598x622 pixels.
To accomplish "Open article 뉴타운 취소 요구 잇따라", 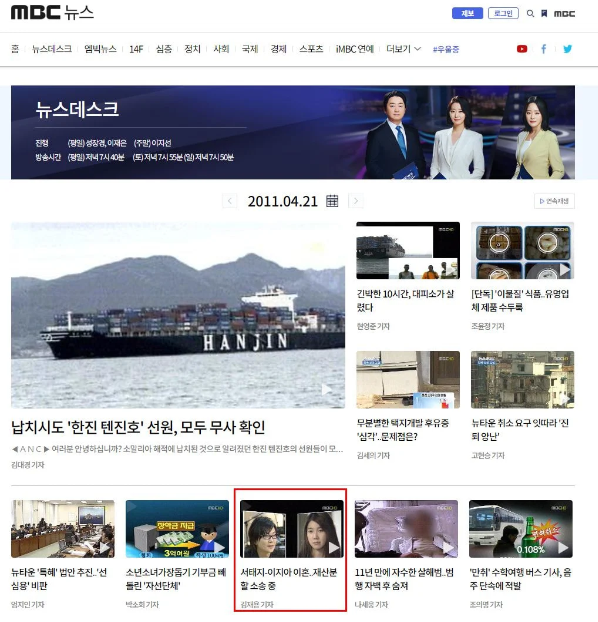I will (520, 430).
